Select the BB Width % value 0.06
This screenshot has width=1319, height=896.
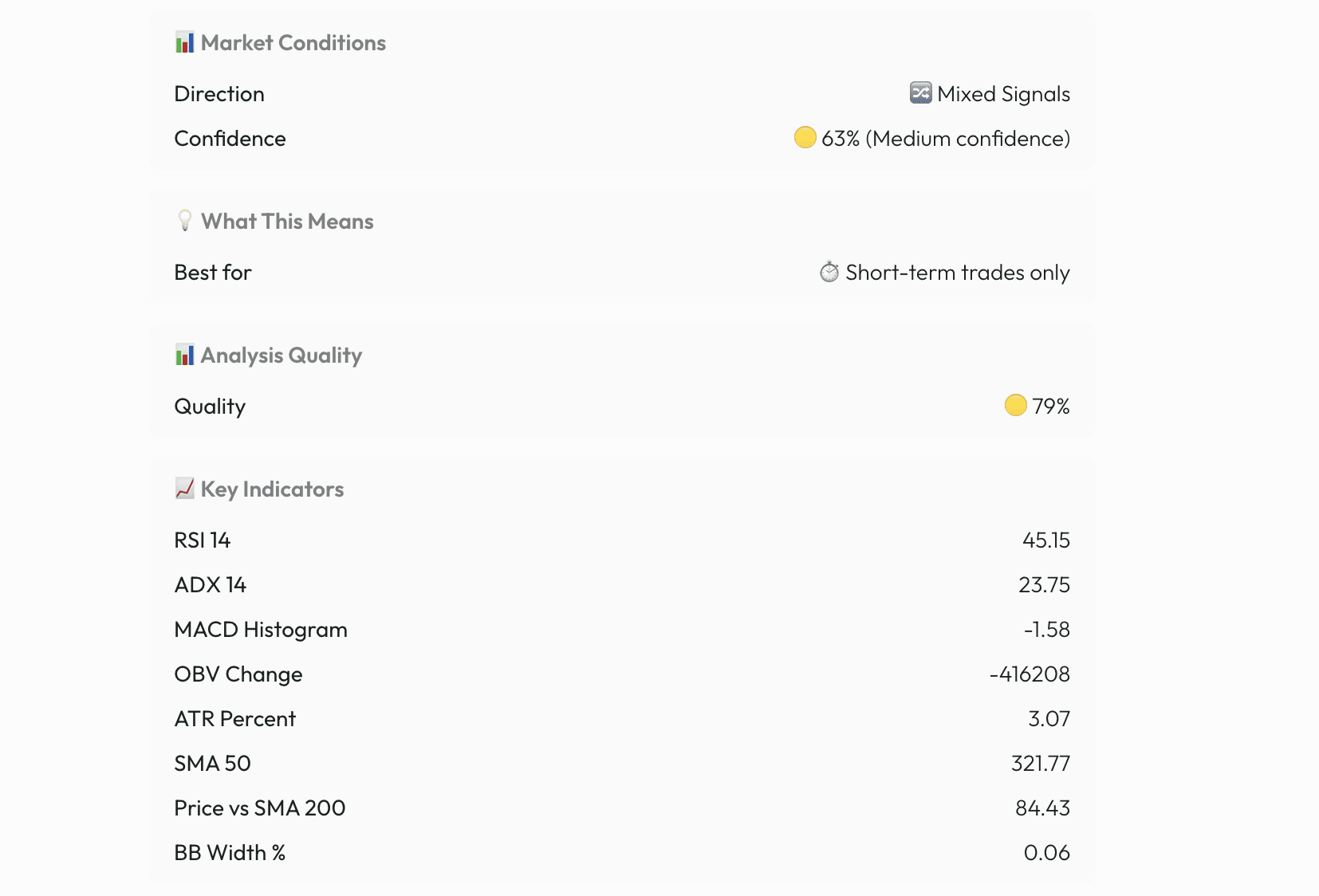(x=1046, y=853)
